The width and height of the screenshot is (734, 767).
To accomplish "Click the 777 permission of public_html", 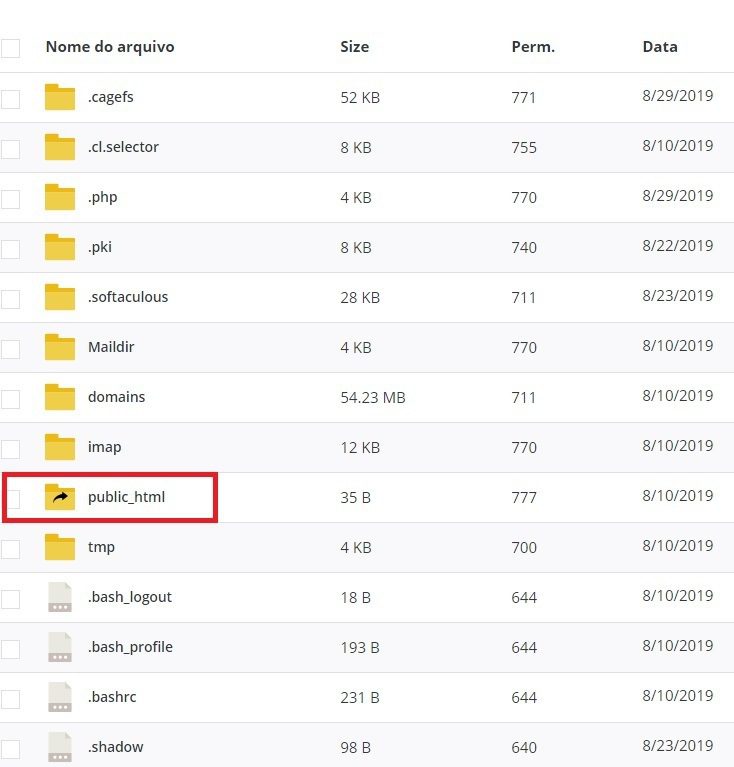I will pos(524,497).
